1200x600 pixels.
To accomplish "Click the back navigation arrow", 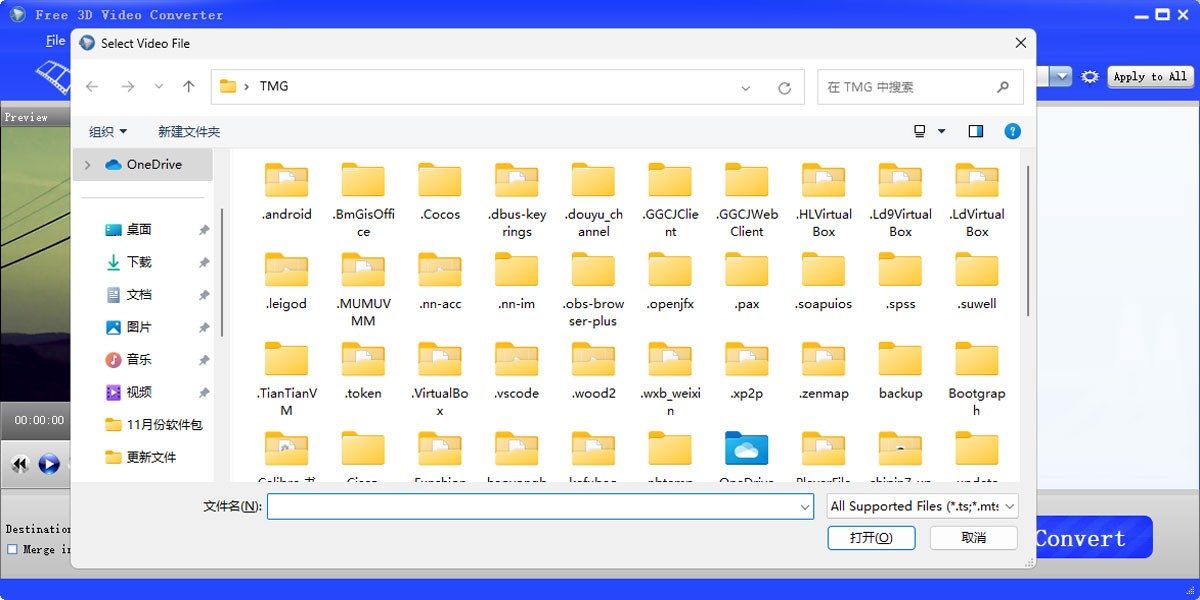I will pyautogui.click(x=92, y=86).
